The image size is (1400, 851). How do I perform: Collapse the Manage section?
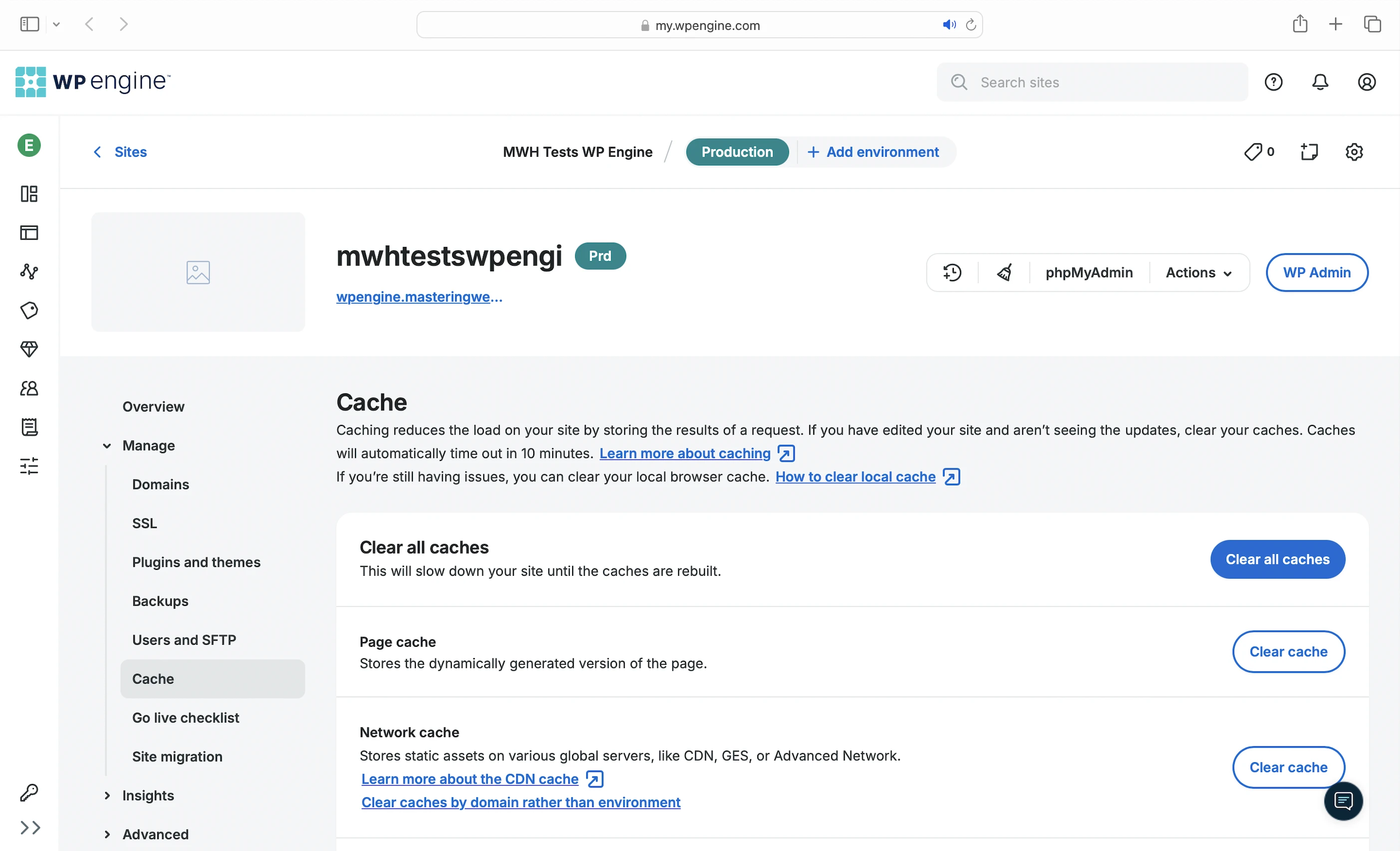107,445
